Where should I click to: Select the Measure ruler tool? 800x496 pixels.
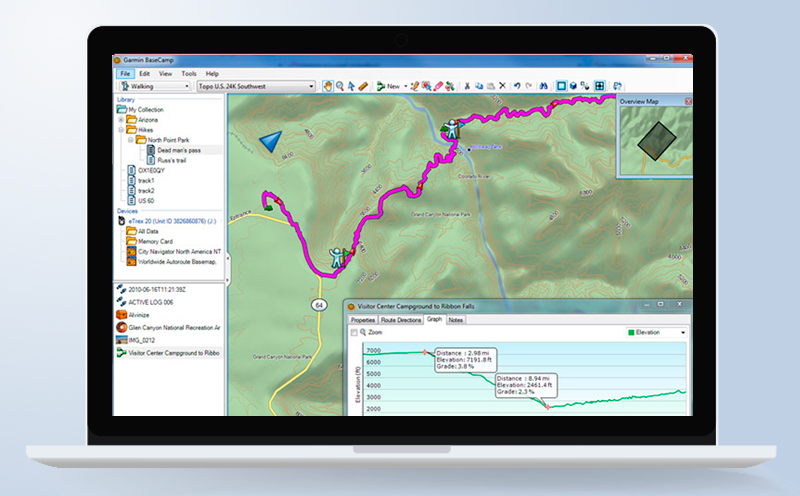363,86
